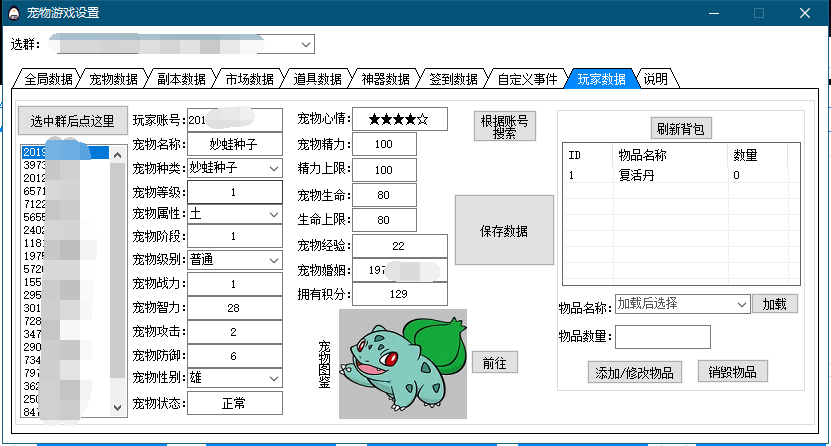This screenshot has height=446, width=831.
Task: Click the 根据账号搜索 button
Action: [x=505, y=126]
